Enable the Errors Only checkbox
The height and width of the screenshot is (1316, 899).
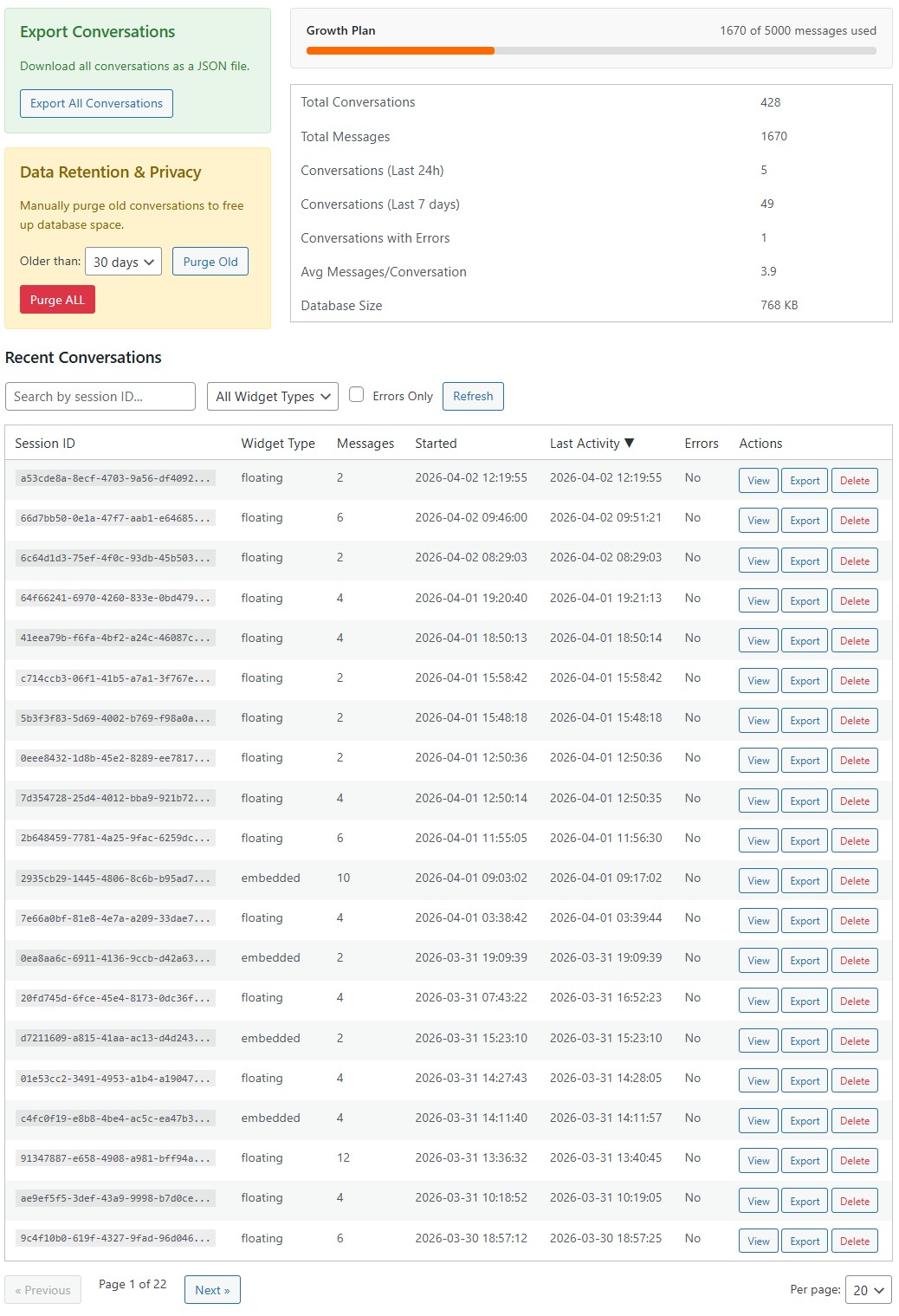tap(356, 395)
